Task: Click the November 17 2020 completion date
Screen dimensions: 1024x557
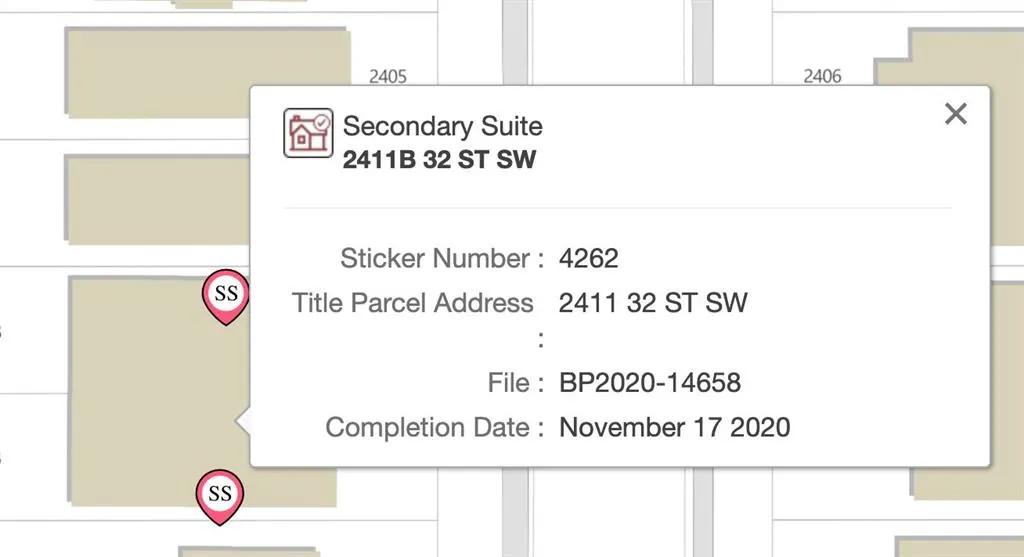Action: 674,428
